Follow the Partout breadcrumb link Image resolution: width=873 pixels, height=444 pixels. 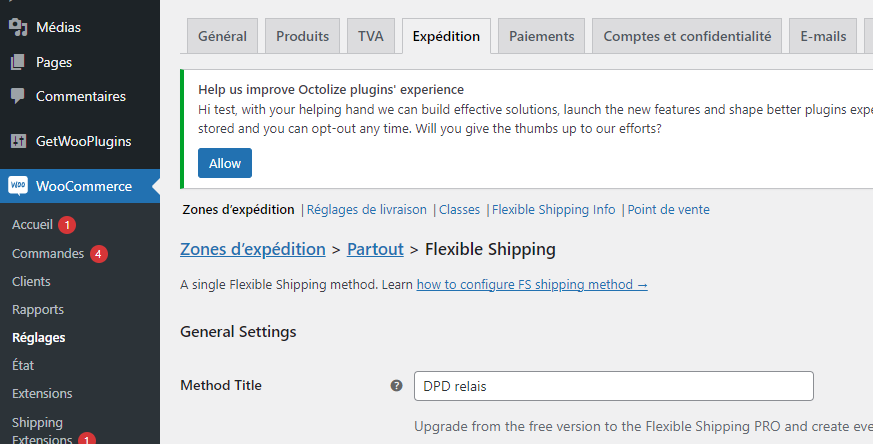coord(375,249)
